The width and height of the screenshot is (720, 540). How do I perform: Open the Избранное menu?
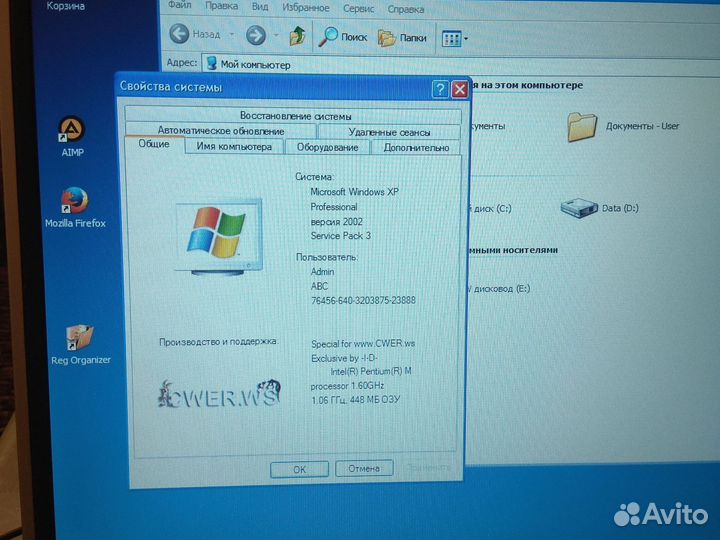tap(305, 8)
